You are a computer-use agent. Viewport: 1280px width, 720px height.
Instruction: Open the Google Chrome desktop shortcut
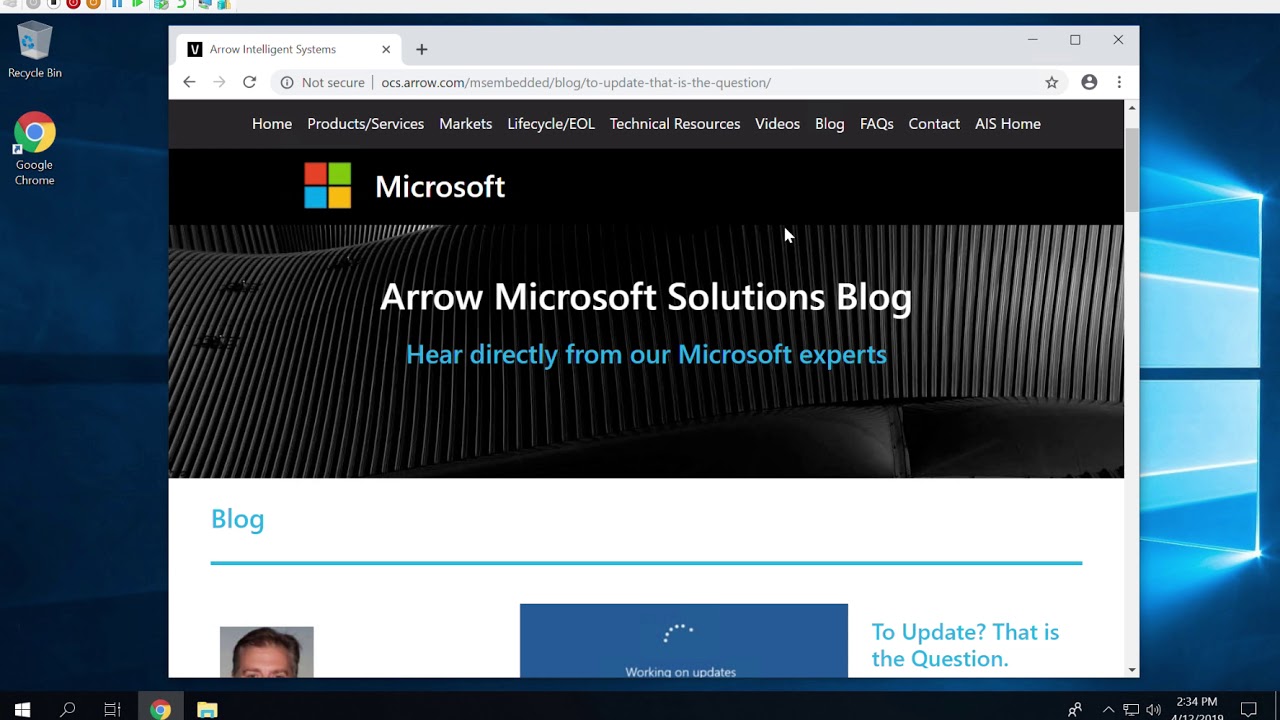point(34,149)
